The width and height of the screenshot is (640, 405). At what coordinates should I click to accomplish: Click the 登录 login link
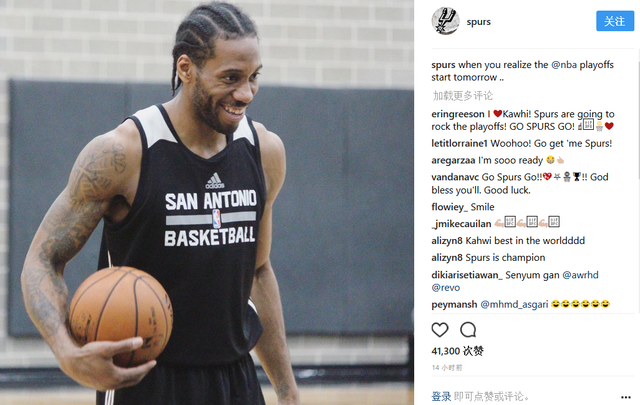(441, 396)
